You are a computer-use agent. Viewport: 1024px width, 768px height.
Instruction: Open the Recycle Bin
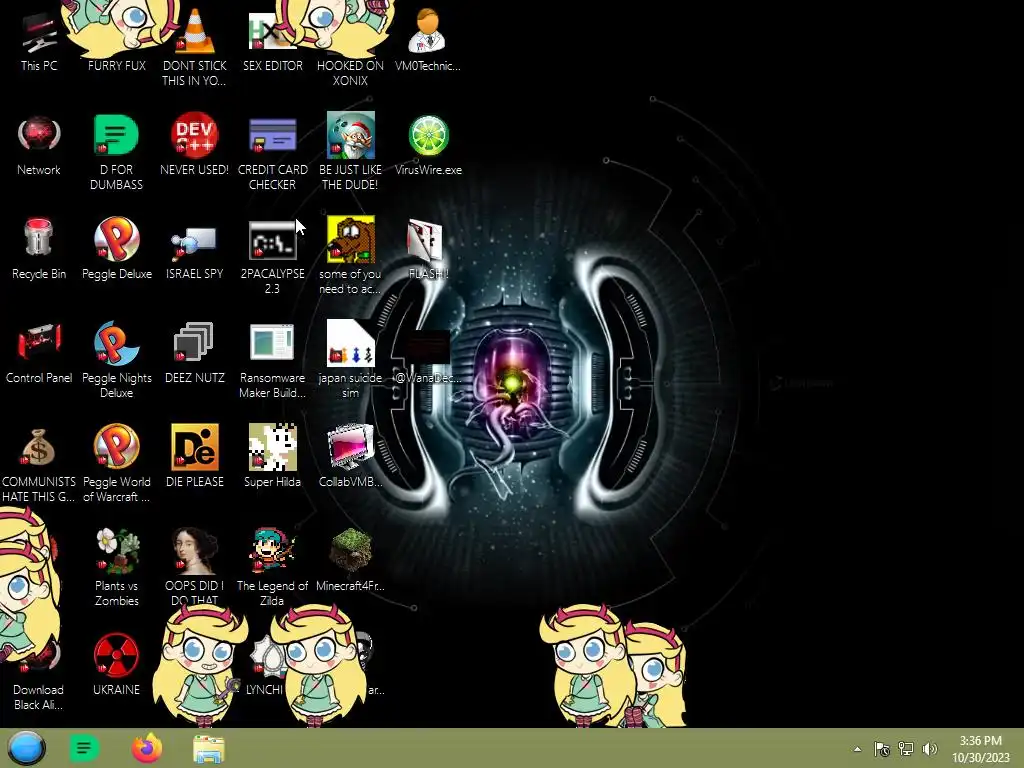[39, 238]
